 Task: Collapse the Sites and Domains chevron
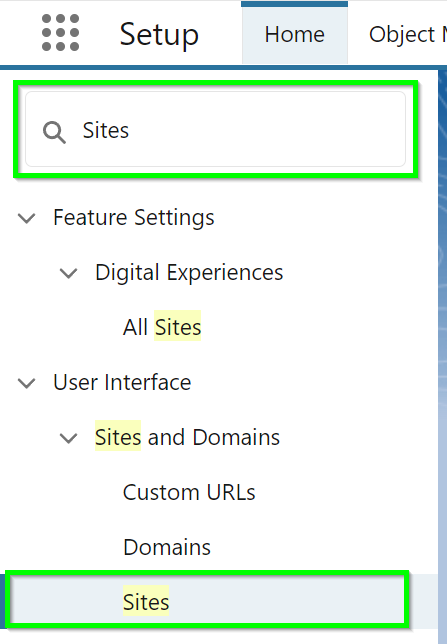pyautogui.click(x=69, y=438)
